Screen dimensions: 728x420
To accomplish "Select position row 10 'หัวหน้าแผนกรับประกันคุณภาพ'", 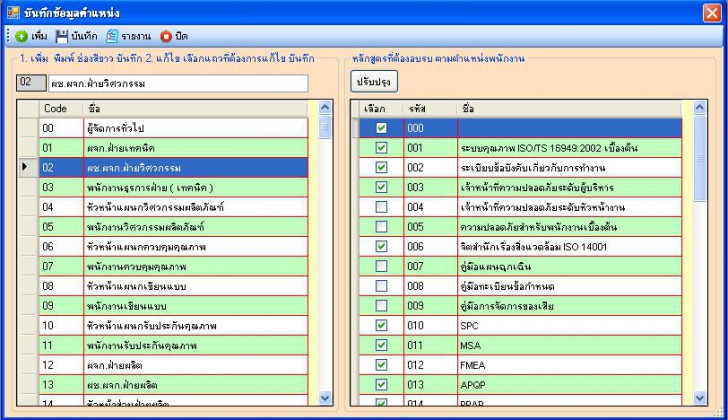I will point(173,325).
